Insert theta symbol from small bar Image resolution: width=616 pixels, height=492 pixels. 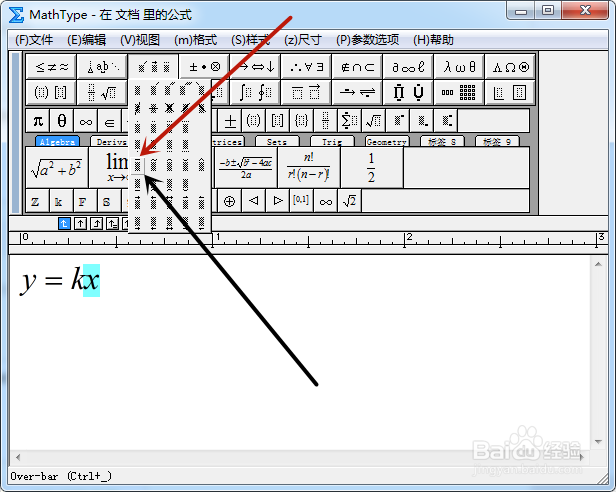pos(62,121)
